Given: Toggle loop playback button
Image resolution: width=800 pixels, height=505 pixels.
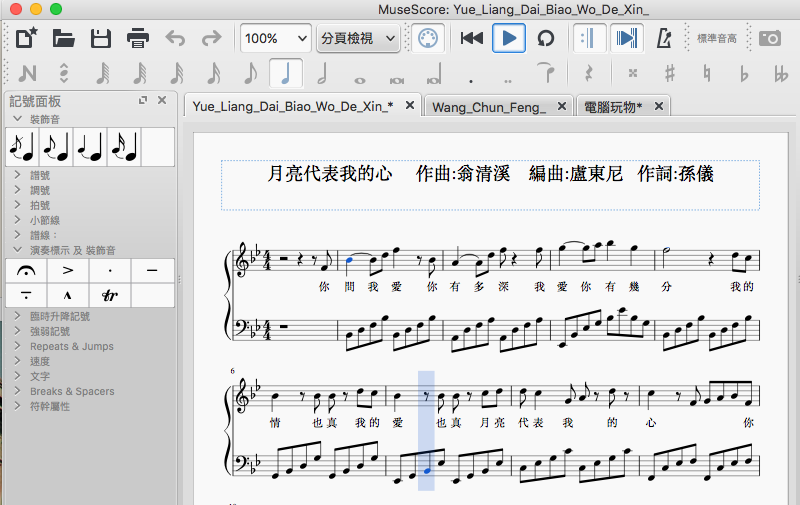Looking at the screenshot, I should pos(545,39).
